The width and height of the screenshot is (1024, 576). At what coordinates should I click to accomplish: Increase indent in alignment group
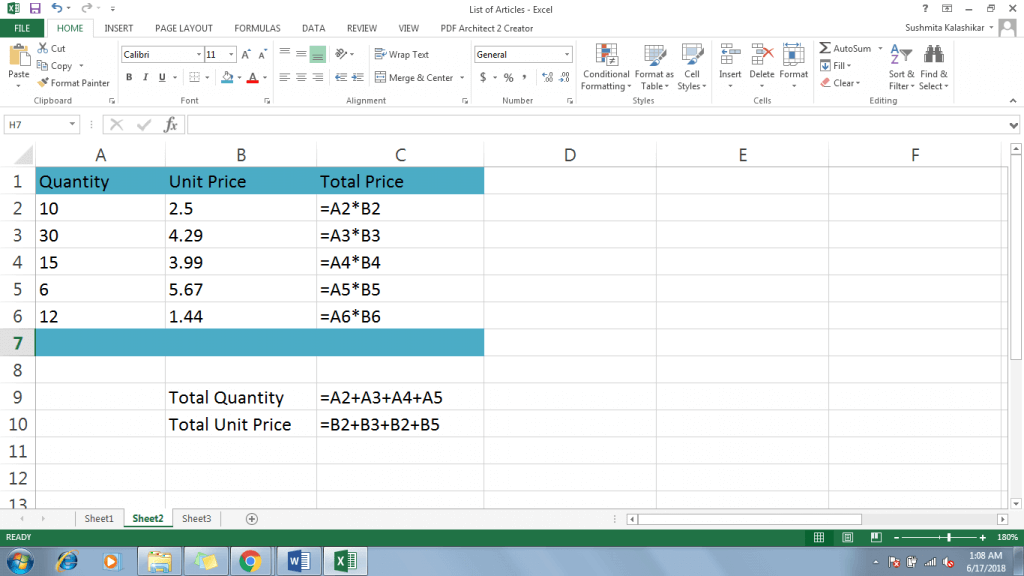tap(357, 78)
